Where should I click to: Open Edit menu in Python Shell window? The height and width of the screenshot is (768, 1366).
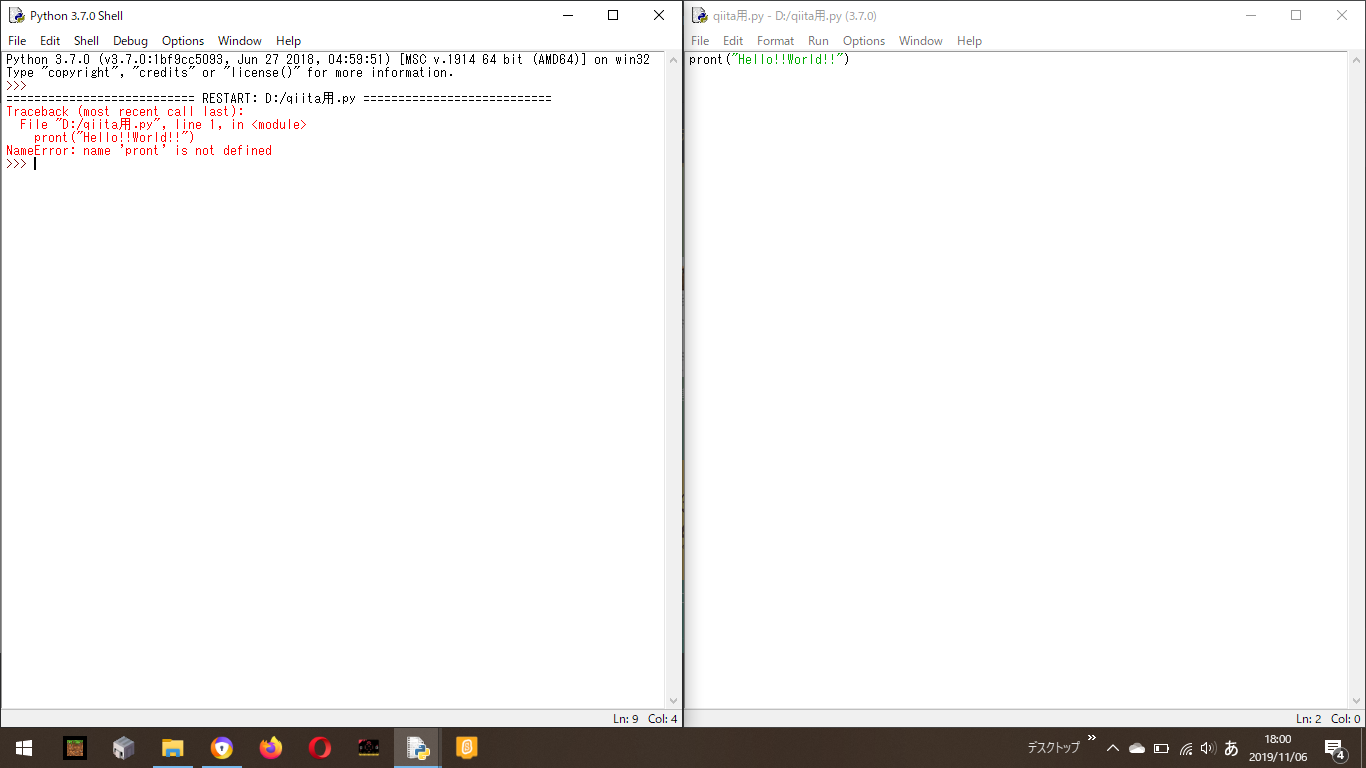50,41
